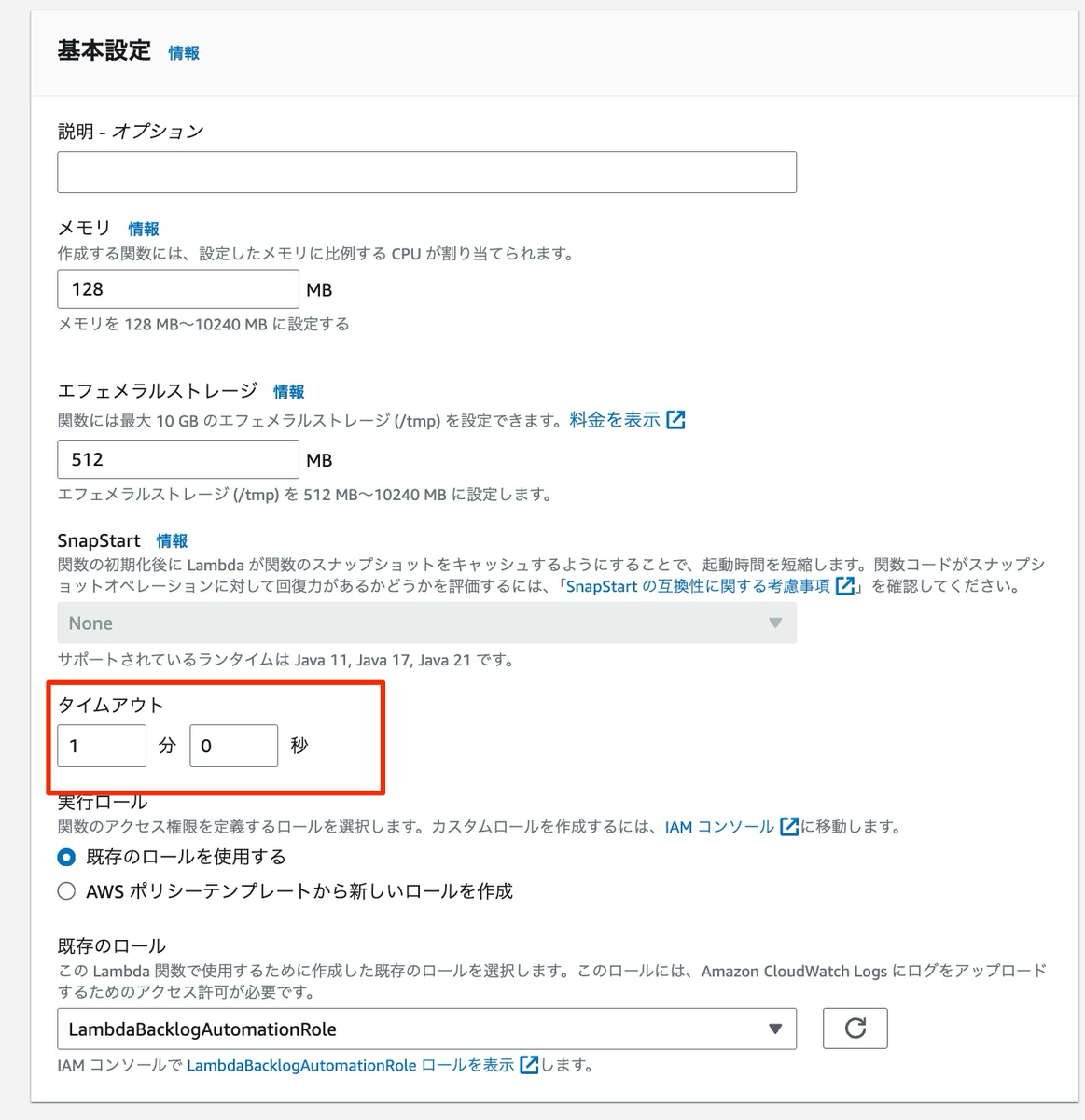The image size is (1085, 1120).
Task: Focus the ephemeral storage field showing 512
Action: [x=178, y=459]
